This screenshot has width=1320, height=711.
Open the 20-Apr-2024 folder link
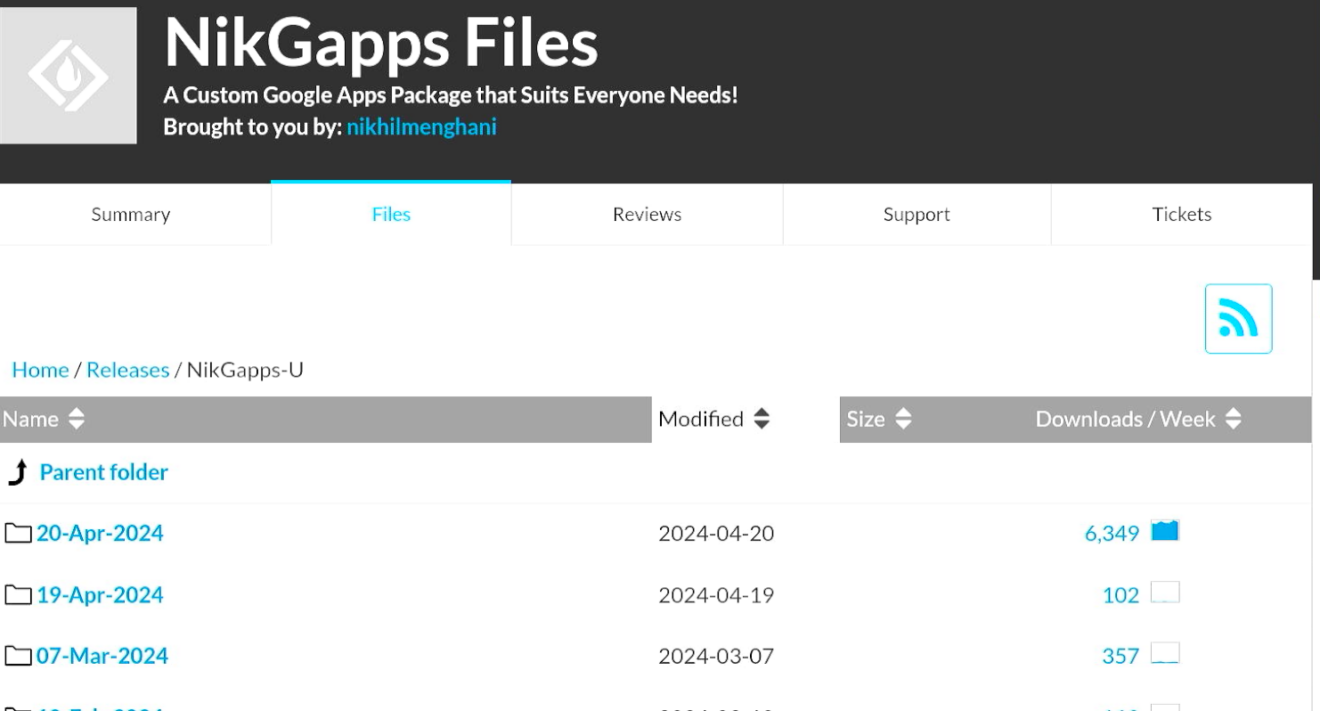100,533
